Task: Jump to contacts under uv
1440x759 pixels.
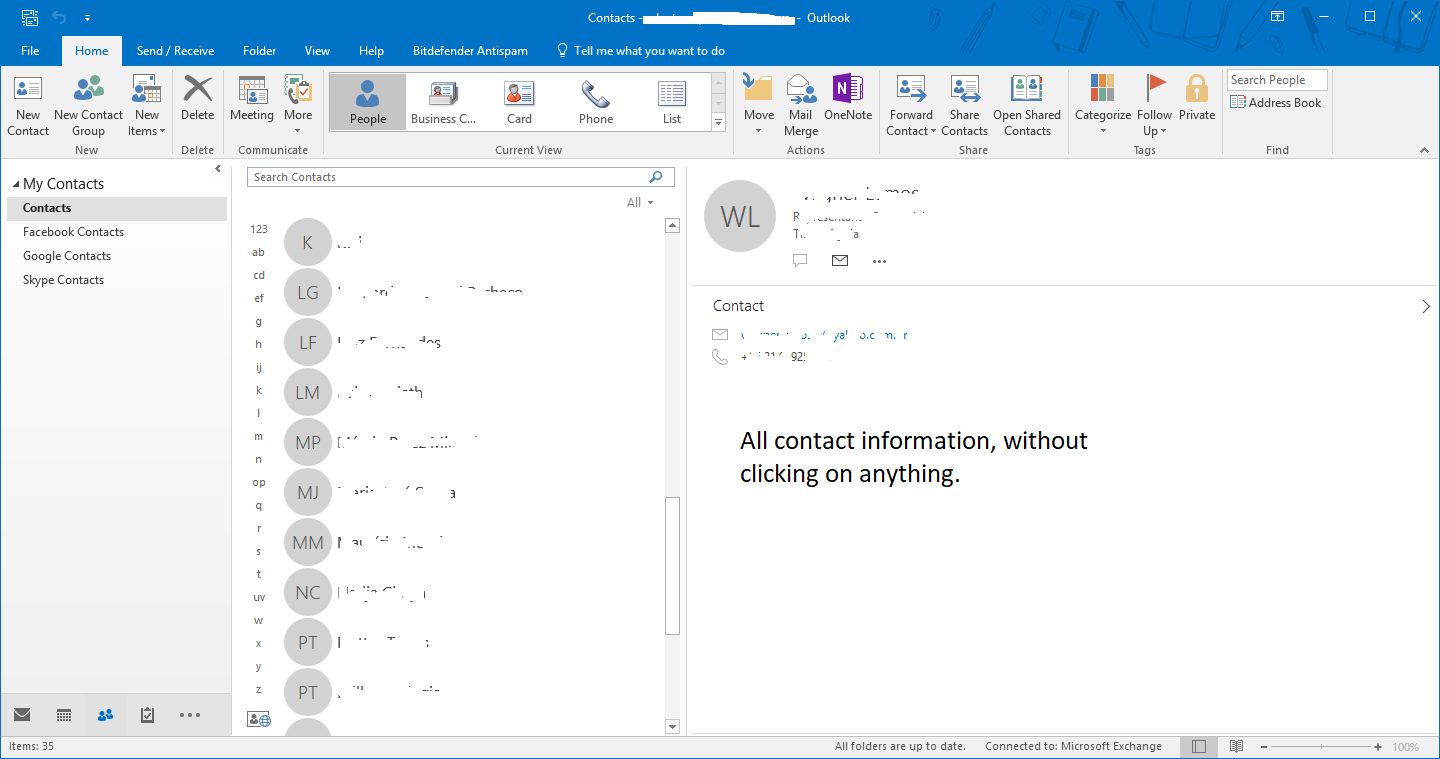Action: (259, 598)
